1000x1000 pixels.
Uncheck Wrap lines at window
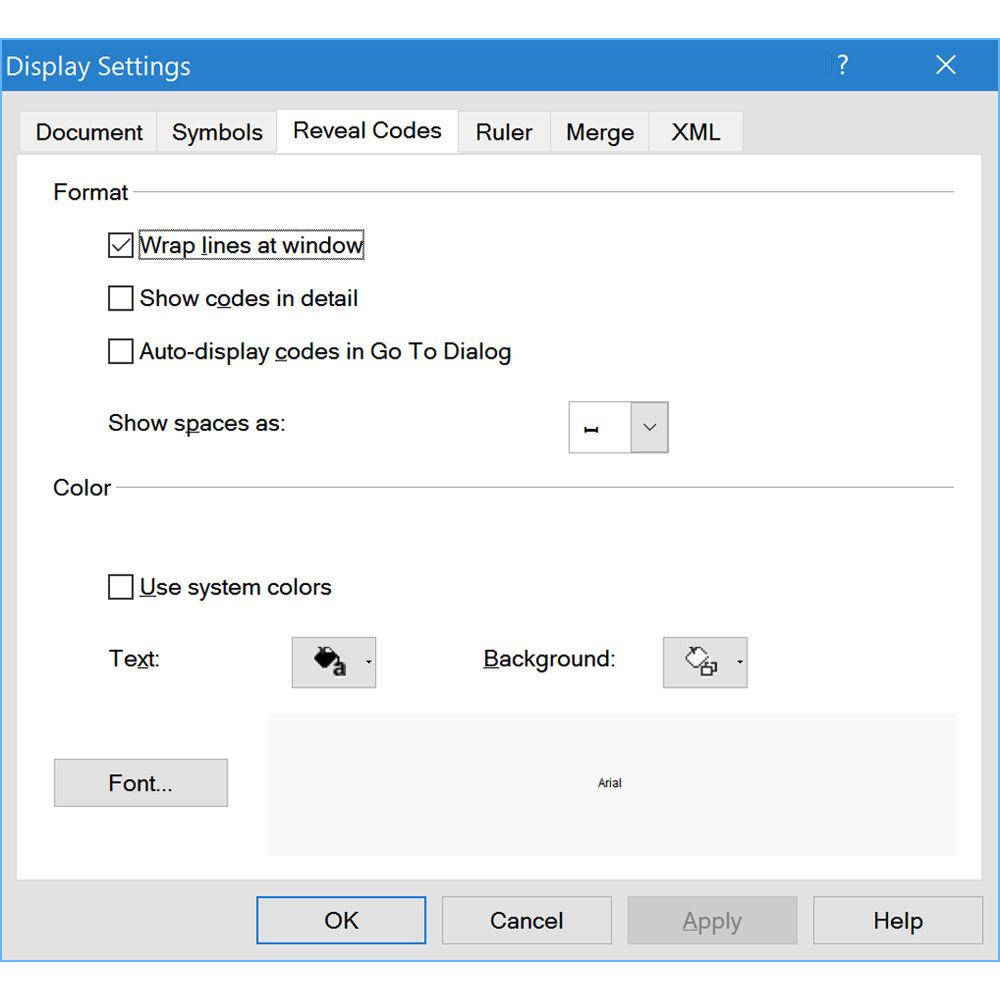click(x=121, y=245)
